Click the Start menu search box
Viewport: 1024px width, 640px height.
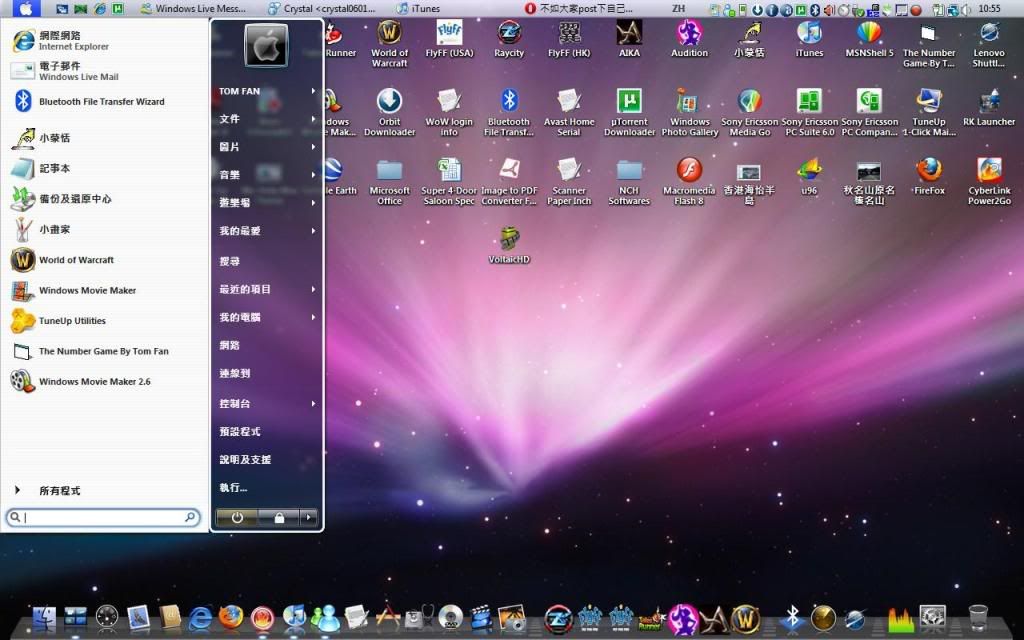click(x=103, y=517)
